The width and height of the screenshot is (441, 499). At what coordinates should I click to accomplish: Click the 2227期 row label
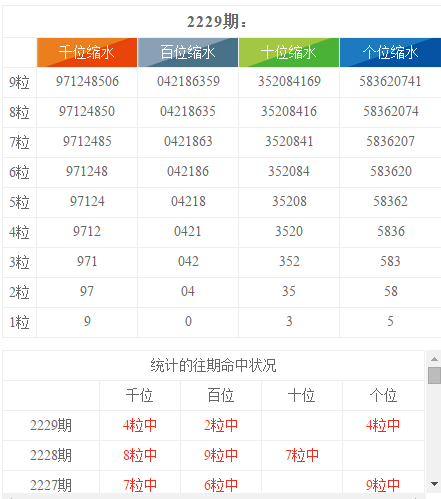(51, 485)
